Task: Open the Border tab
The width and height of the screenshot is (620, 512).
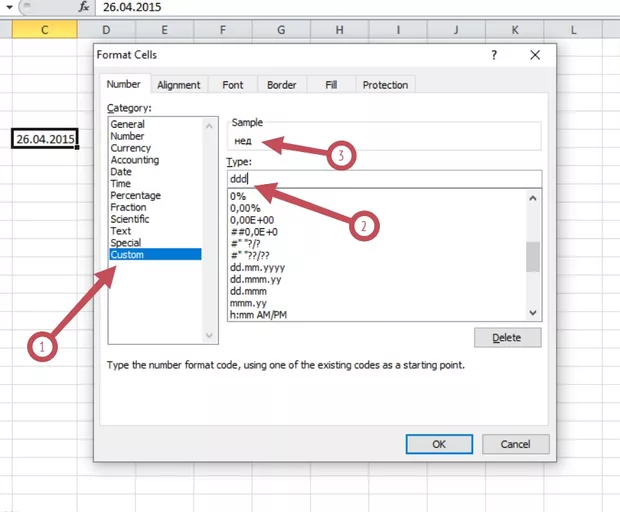Action: [x=282, y=85]
